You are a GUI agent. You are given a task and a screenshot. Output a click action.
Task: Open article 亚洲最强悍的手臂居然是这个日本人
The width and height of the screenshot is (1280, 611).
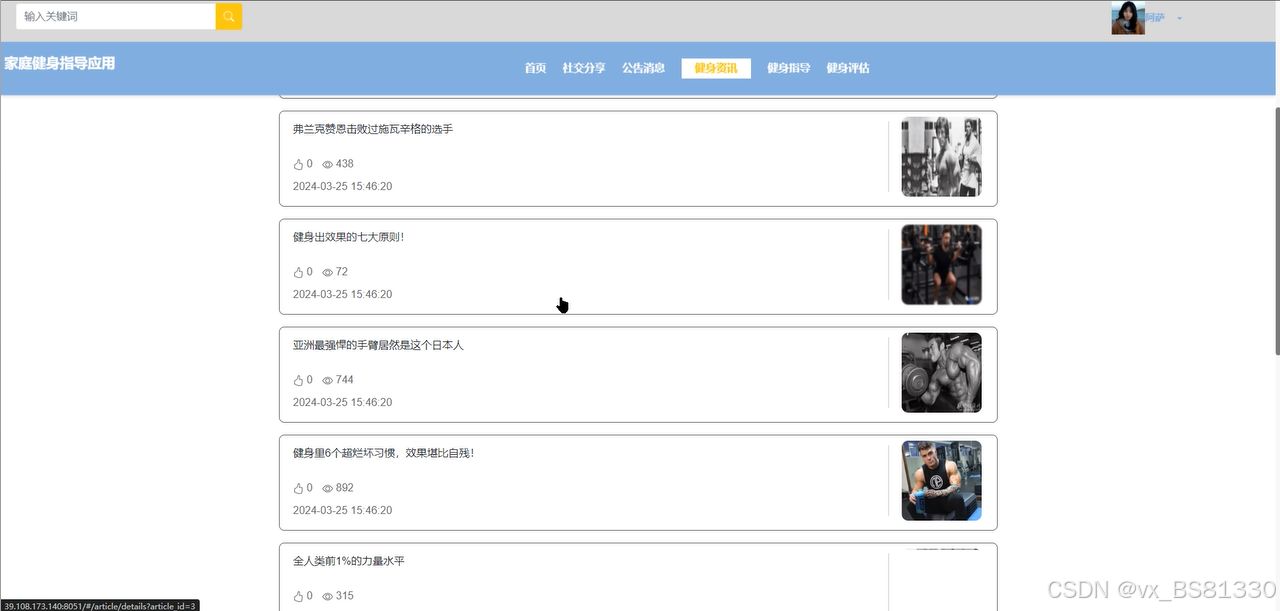click(378, 345)
